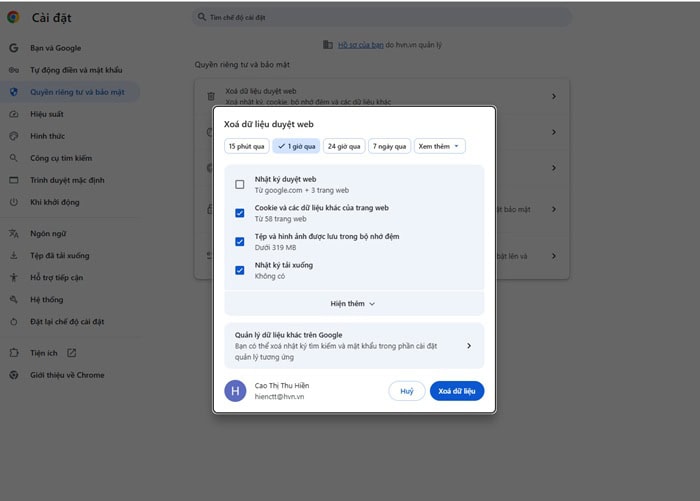
Task: Select the 15 phút qua time chip
Action: [246, 146]
